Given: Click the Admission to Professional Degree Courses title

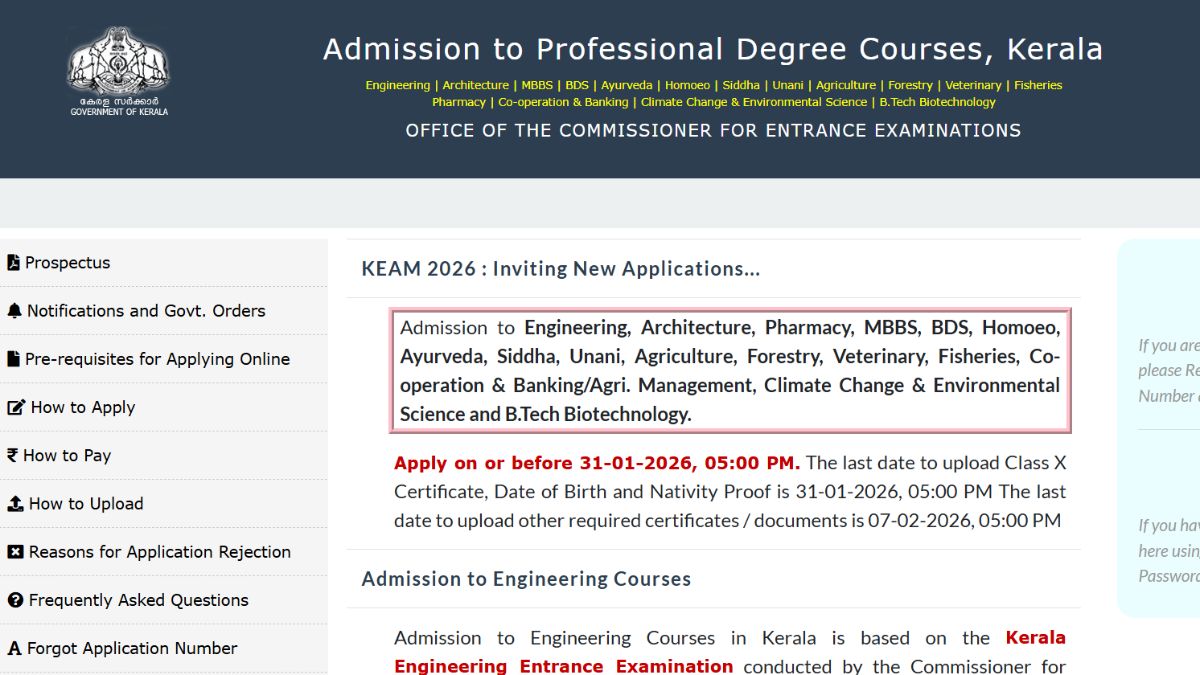Looking at the screenshot, I should tap(712, 48).
